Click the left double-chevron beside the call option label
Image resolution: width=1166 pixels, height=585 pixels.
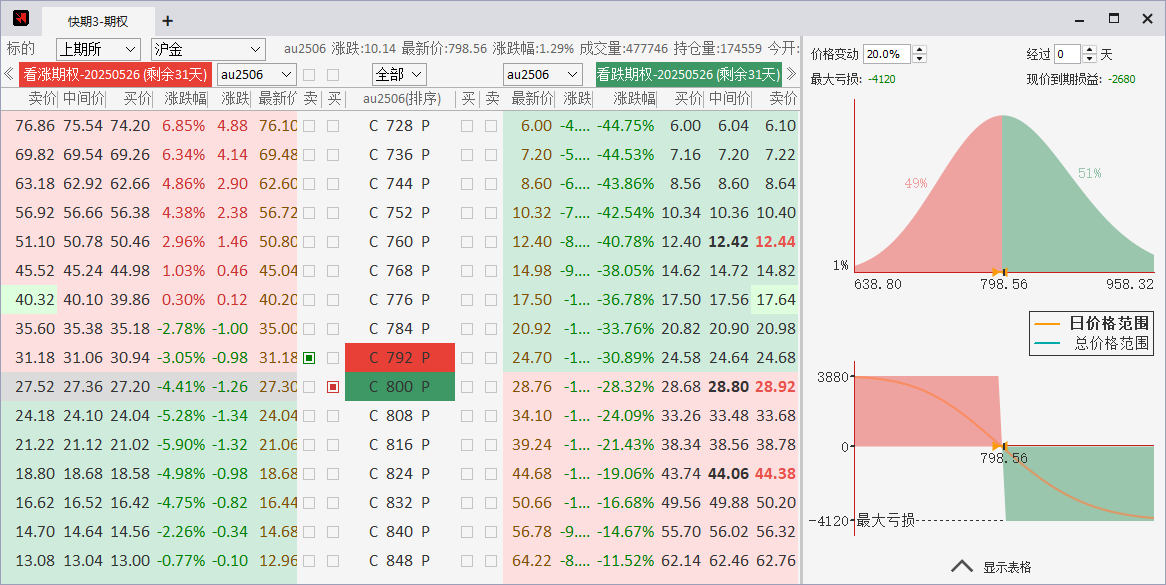[9, 74]
